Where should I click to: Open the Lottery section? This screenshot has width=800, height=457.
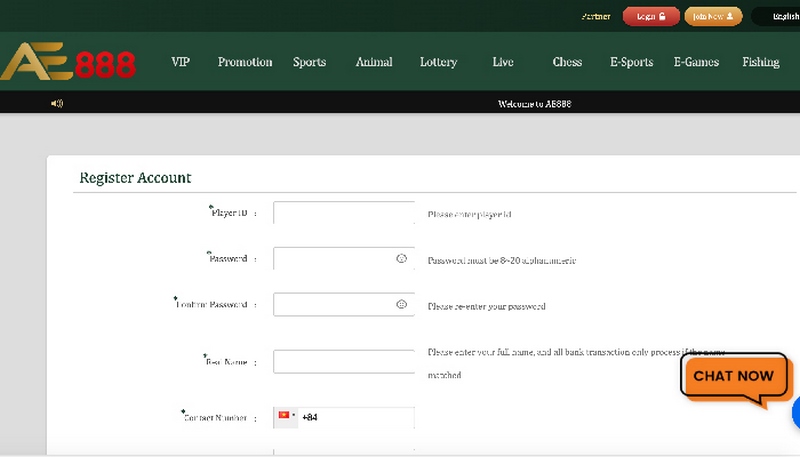pyautogui.click(x=438, y=62)
